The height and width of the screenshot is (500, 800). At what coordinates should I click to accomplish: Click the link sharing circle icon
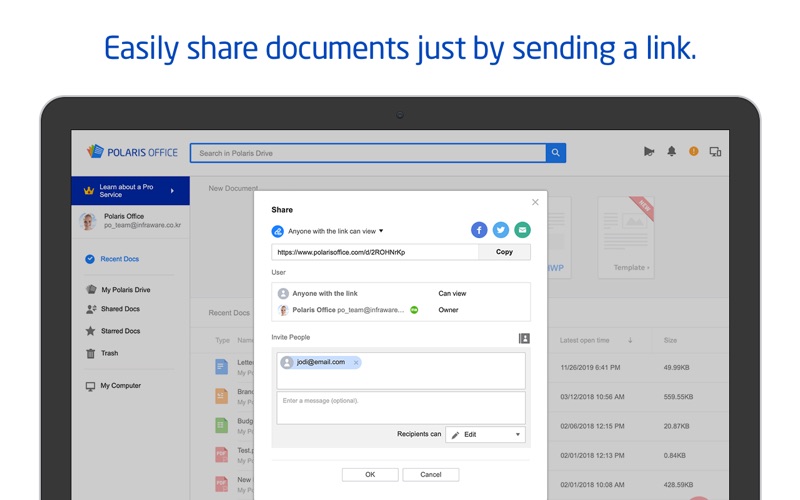(278, 232)
